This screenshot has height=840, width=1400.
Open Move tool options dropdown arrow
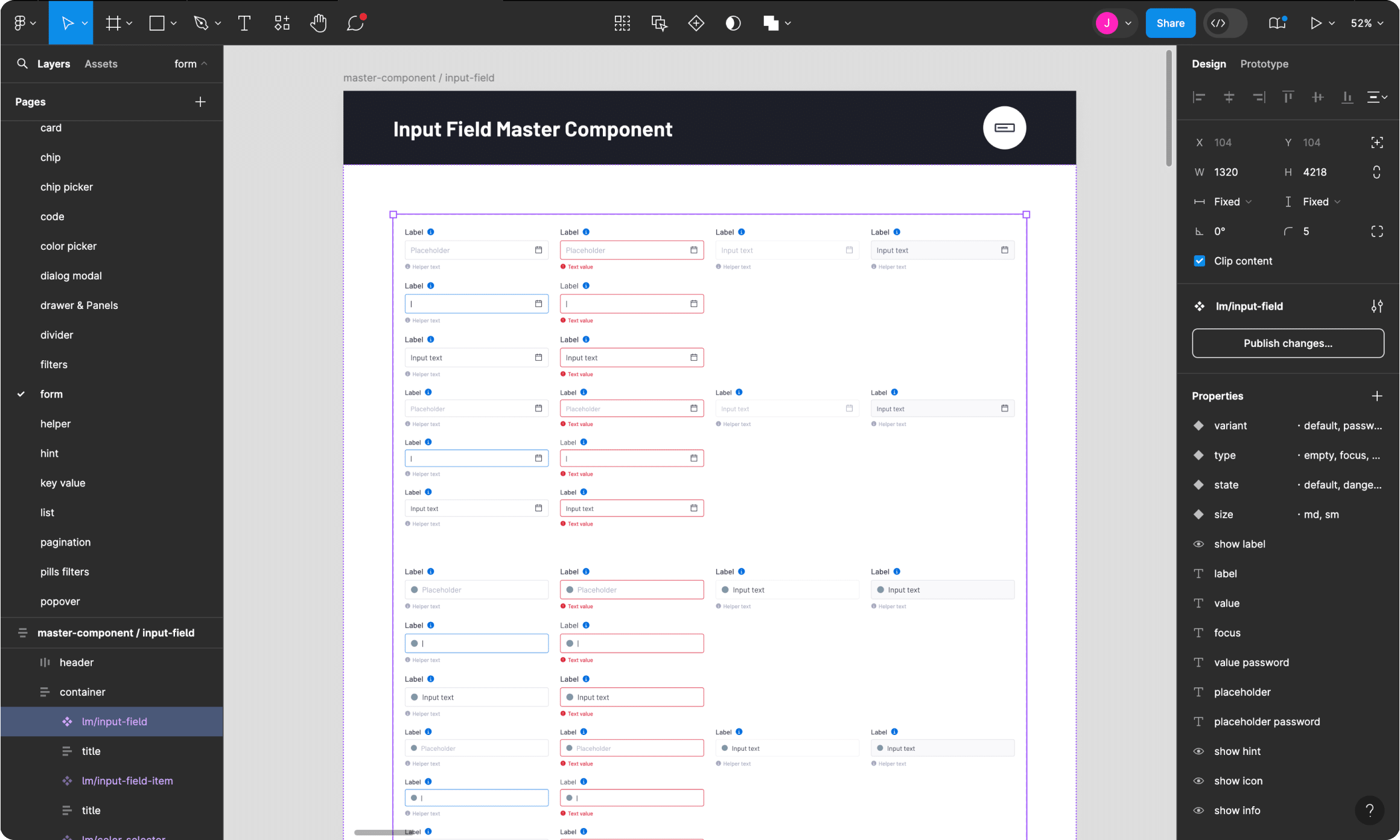(x=85, y=23)
